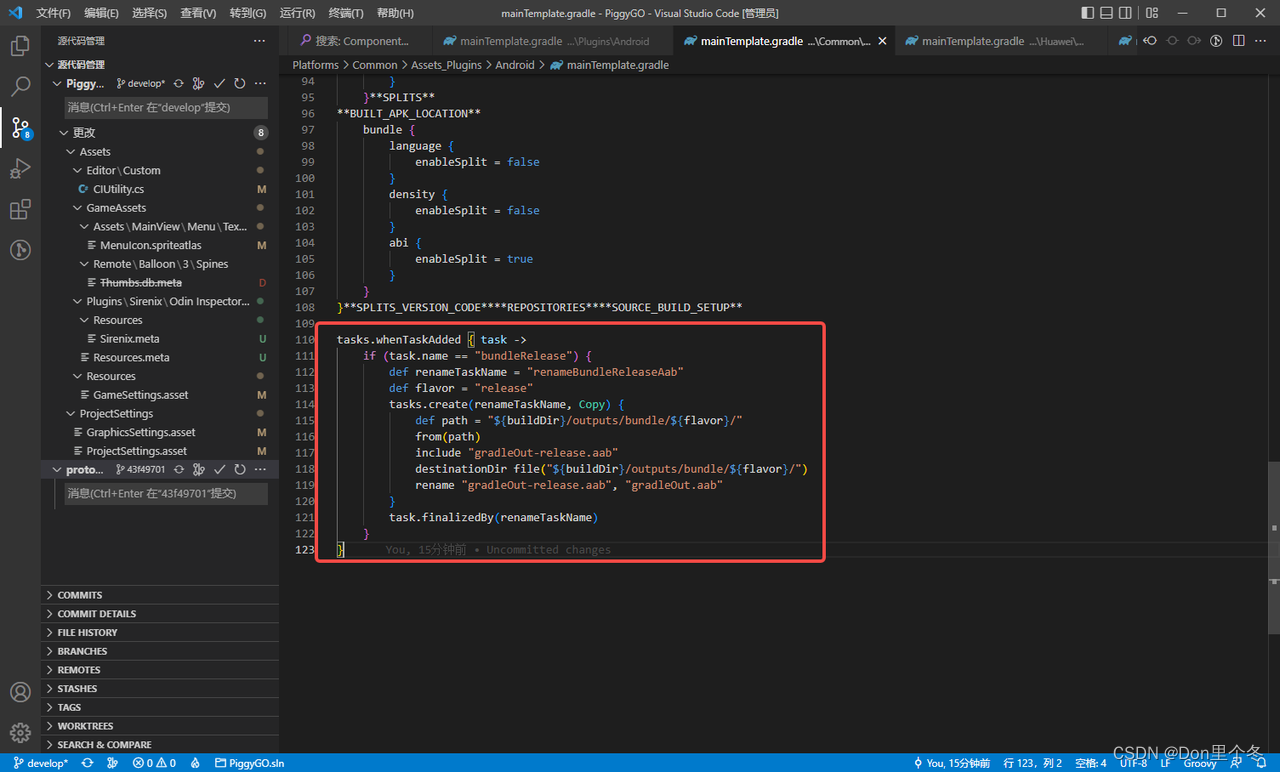Refresh the Piggy repository
The height and width of the screenshot is (772, 1280).
pos(240,84)
